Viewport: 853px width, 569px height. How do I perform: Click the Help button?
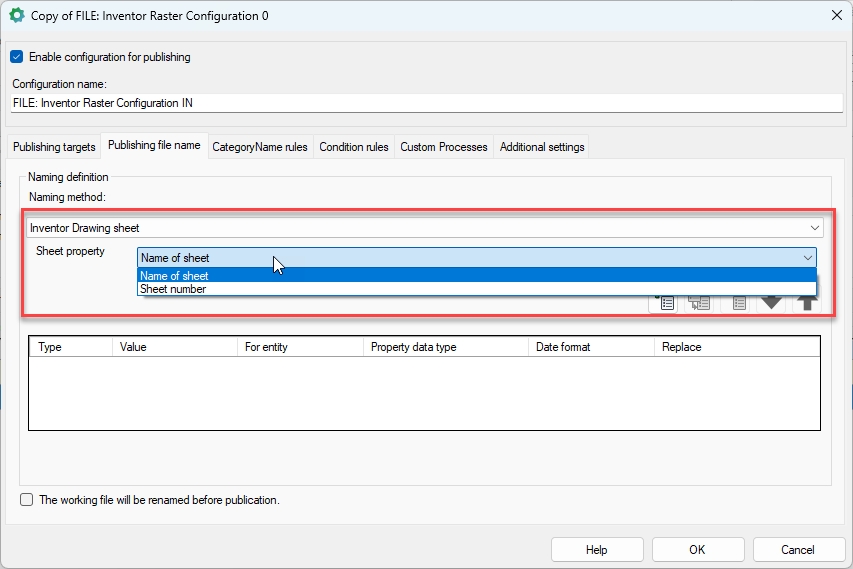point(597,550)
